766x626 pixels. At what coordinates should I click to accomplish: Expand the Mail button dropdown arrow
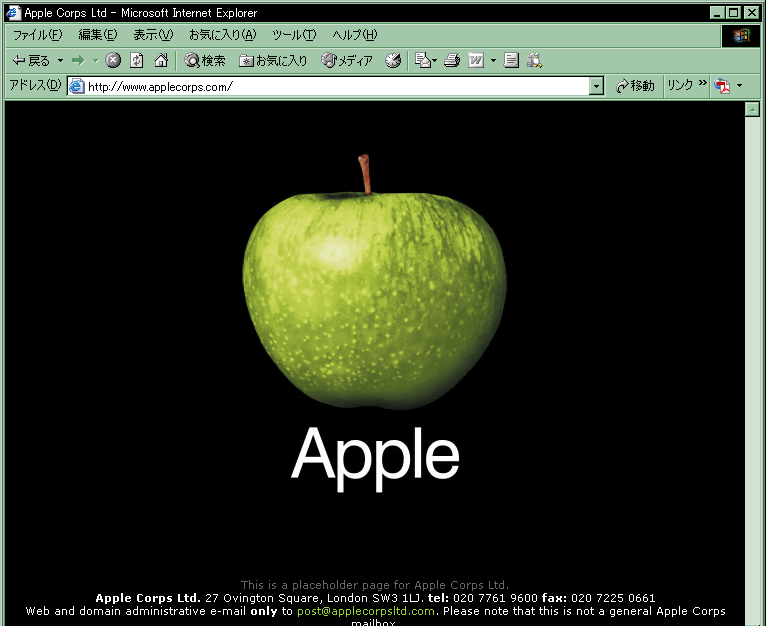click(434, 61)
